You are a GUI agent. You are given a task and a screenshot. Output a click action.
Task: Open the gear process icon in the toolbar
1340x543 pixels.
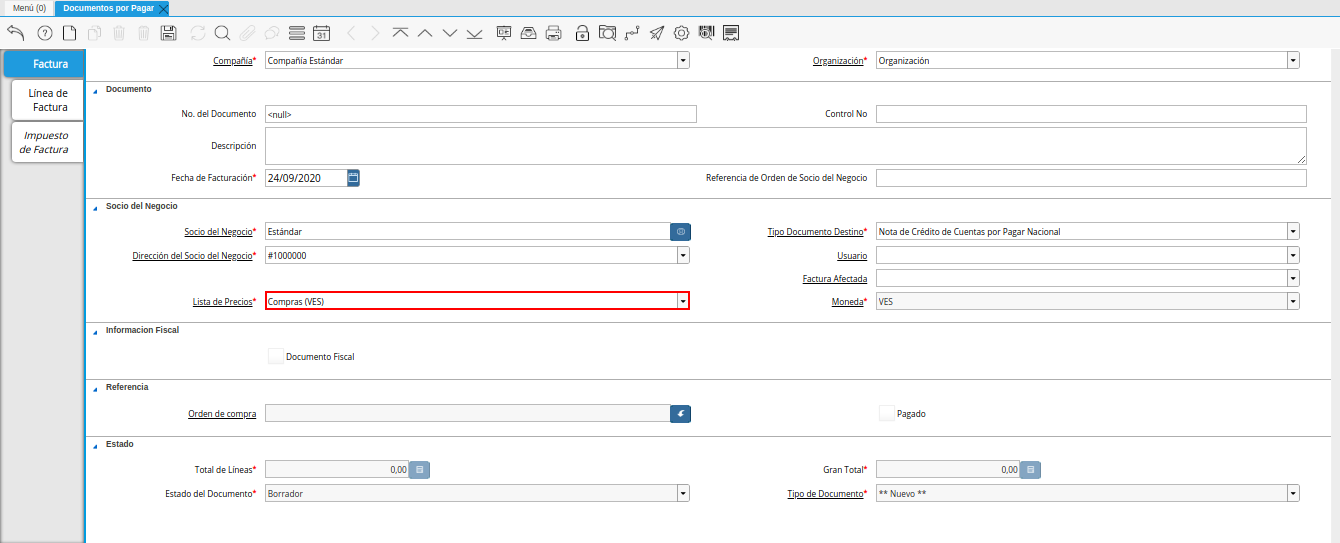pos(682,33)
